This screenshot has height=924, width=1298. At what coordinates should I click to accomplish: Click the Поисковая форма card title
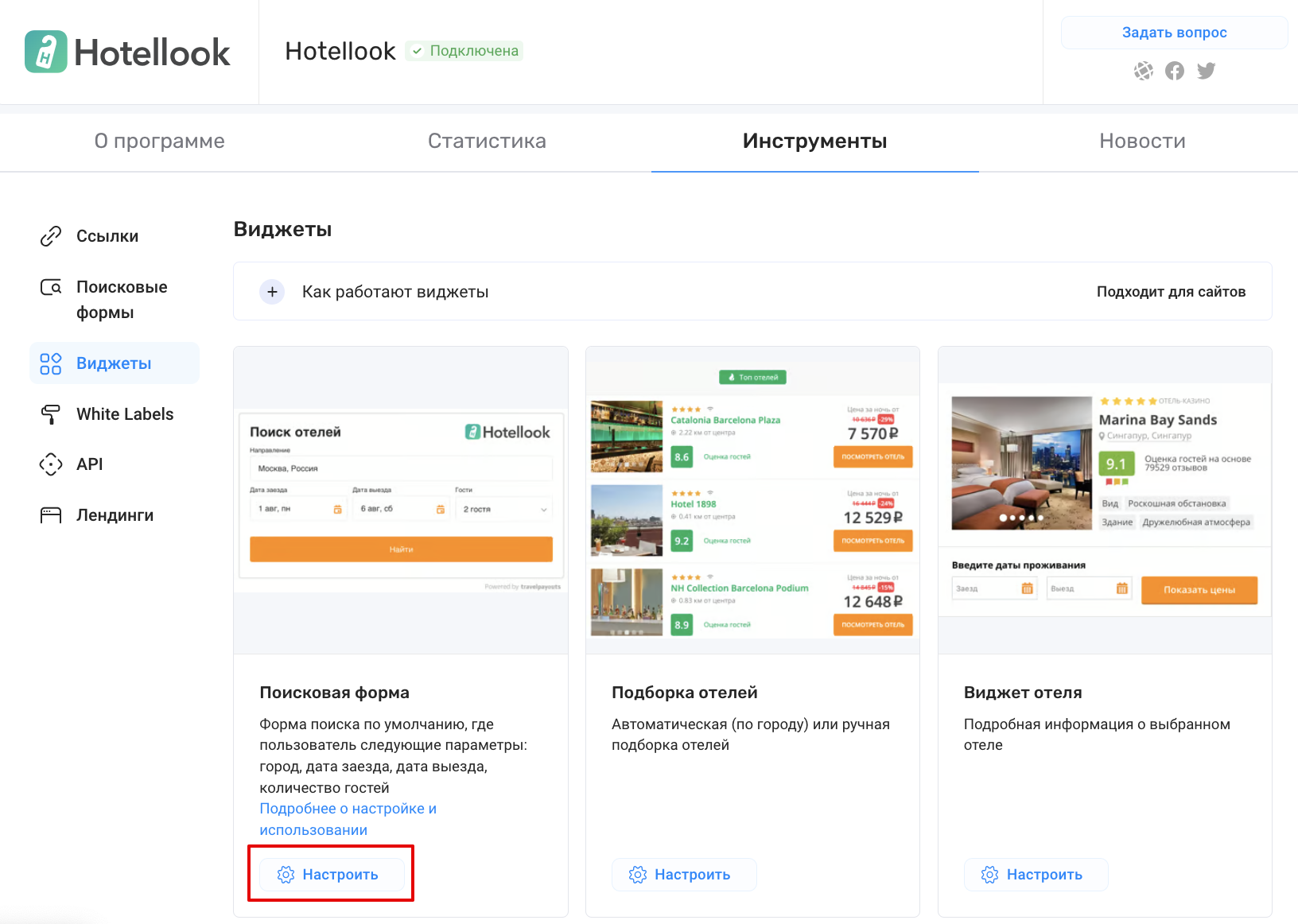[334, 693]
